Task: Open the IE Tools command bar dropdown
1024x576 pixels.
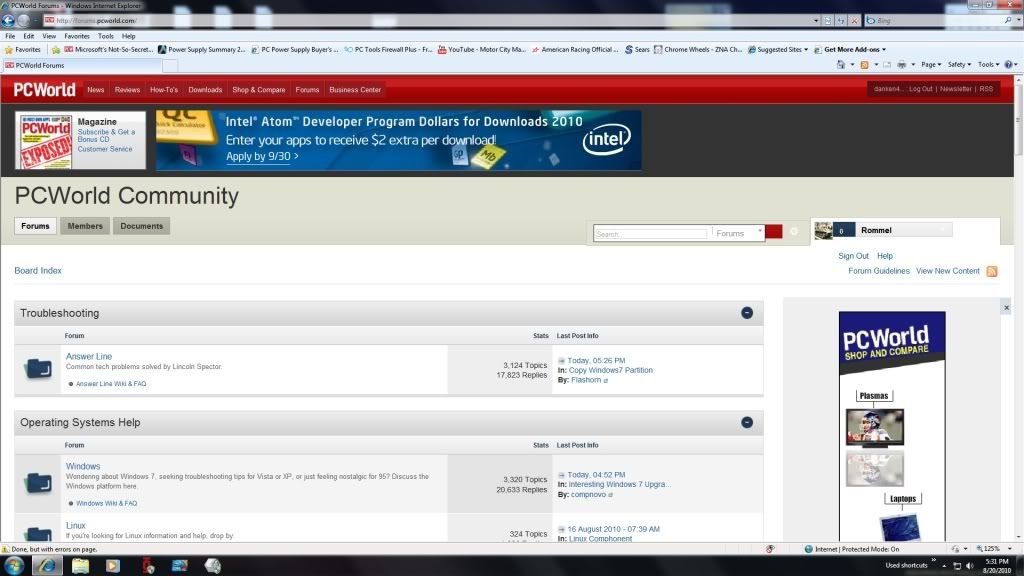Action: [988, 65]
